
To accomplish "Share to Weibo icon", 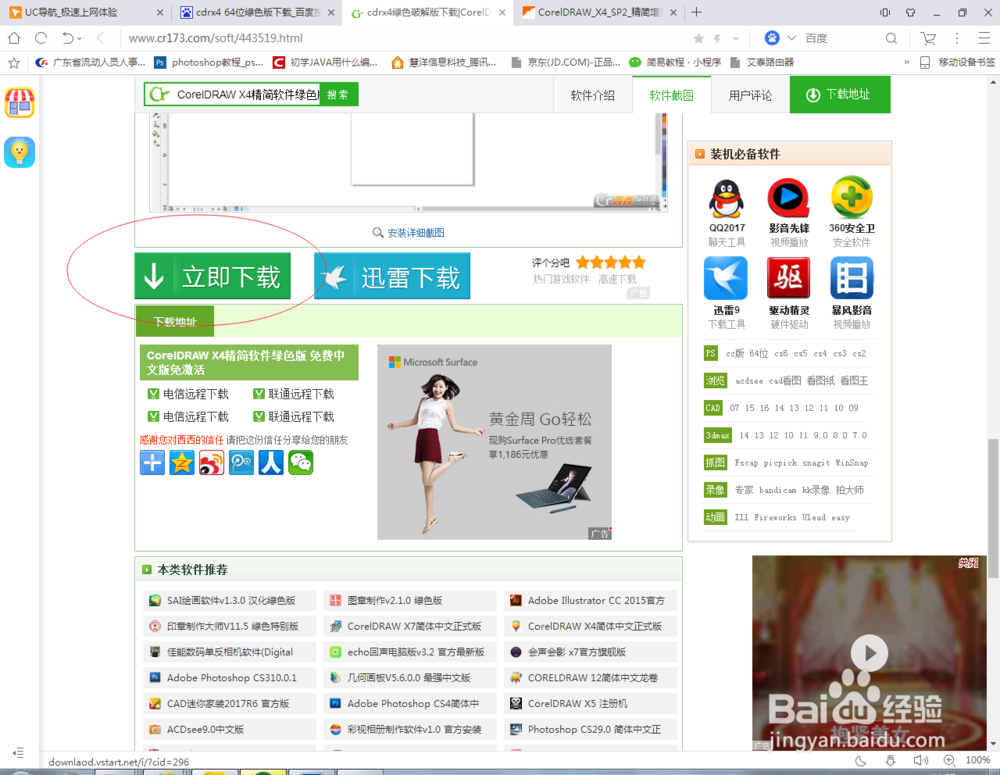I will point(211,462).
